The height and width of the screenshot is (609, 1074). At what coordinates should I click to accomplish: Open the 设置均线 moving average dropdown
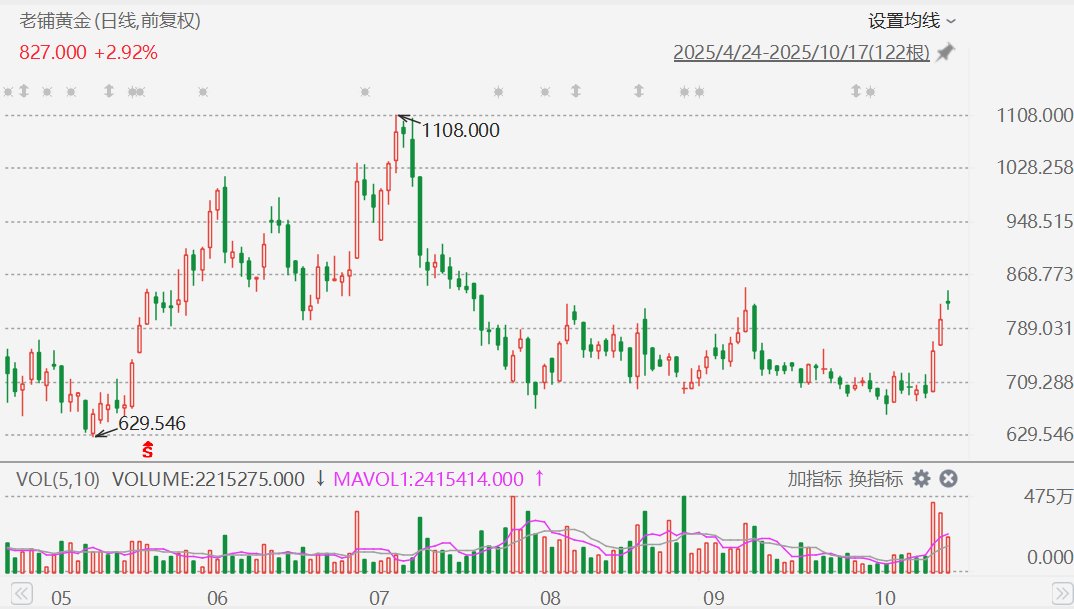[x=911, y=20]
